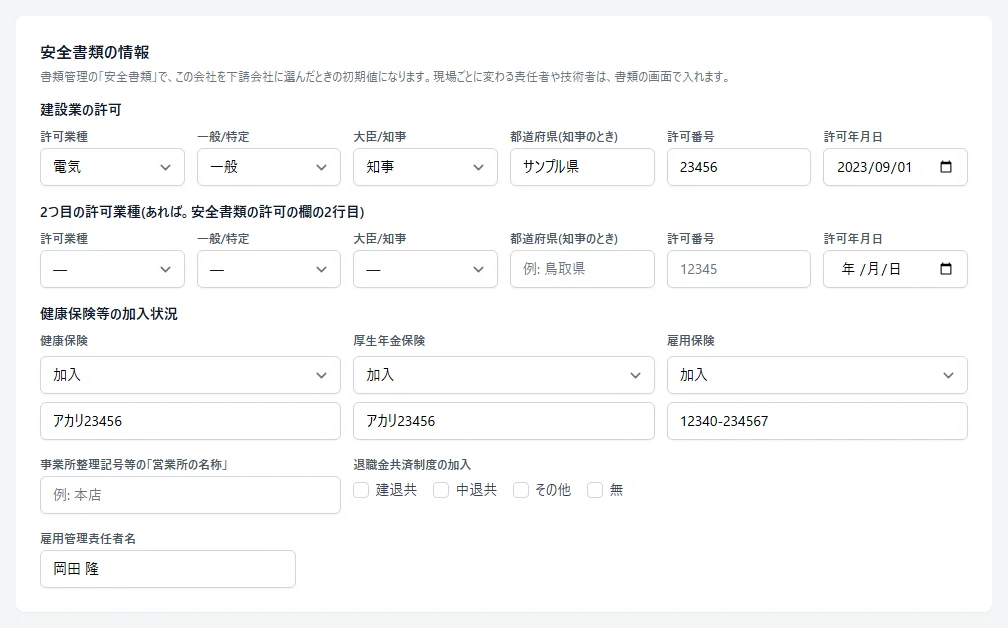1008x628 pixels.
Task: Click the 営業所の名称 field with placeholder 例: 本店
Action: (190, 495)
